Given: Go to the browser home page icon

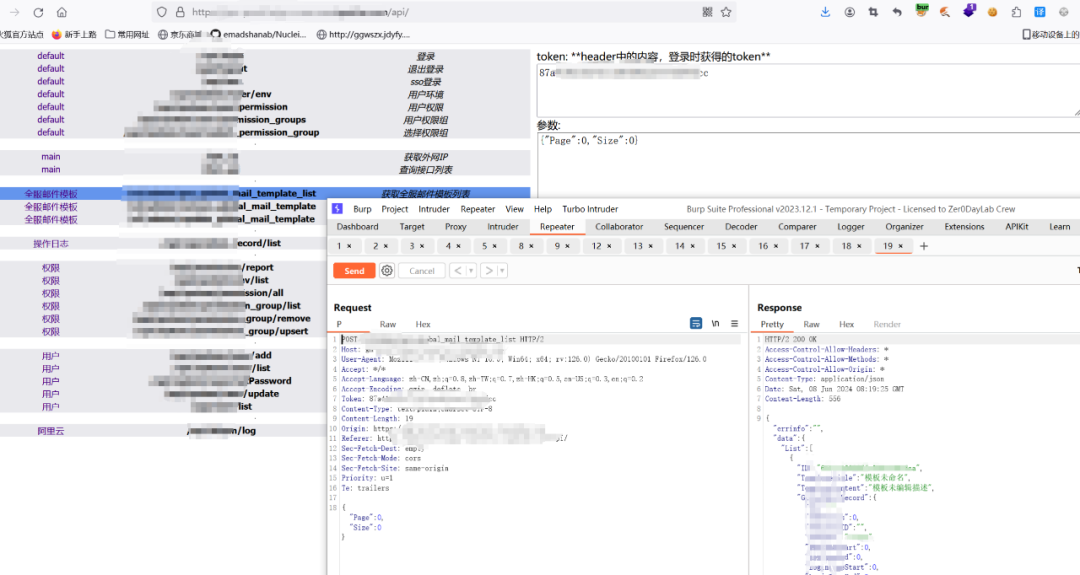Looking at the screenshot, I should click(x=62, y=12).
